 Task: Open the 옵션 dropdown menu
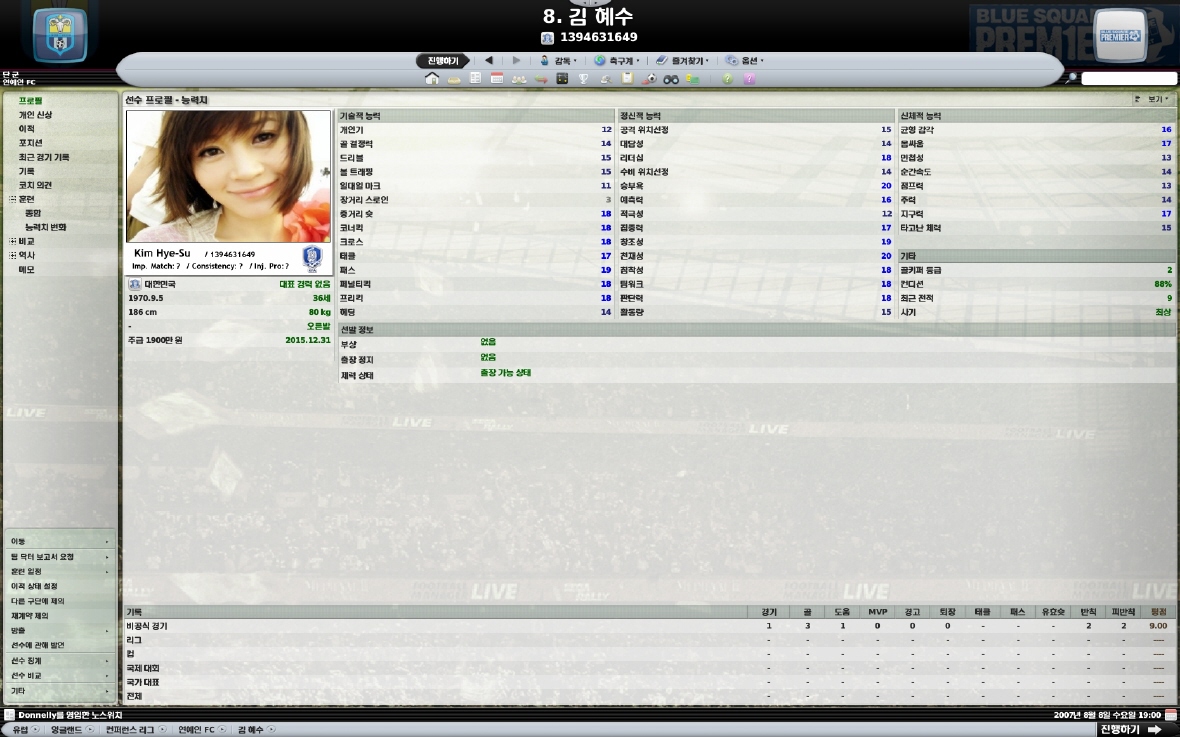click(744, 61)
